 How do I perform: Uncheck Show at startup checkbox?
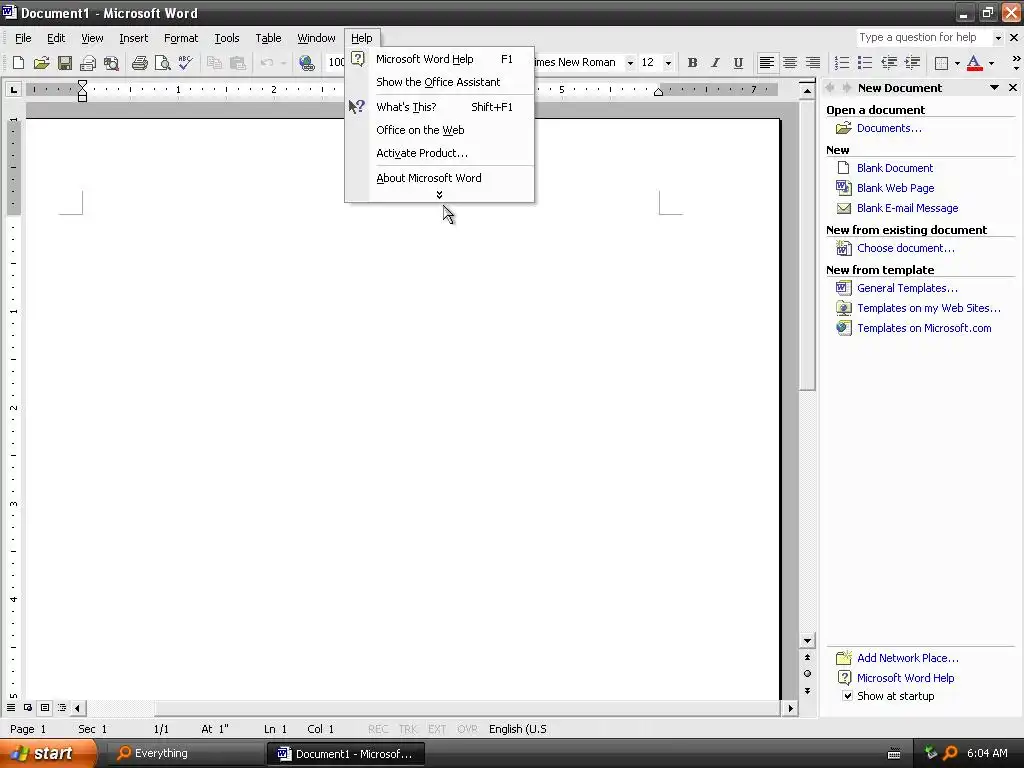click(x=847, y=696)
